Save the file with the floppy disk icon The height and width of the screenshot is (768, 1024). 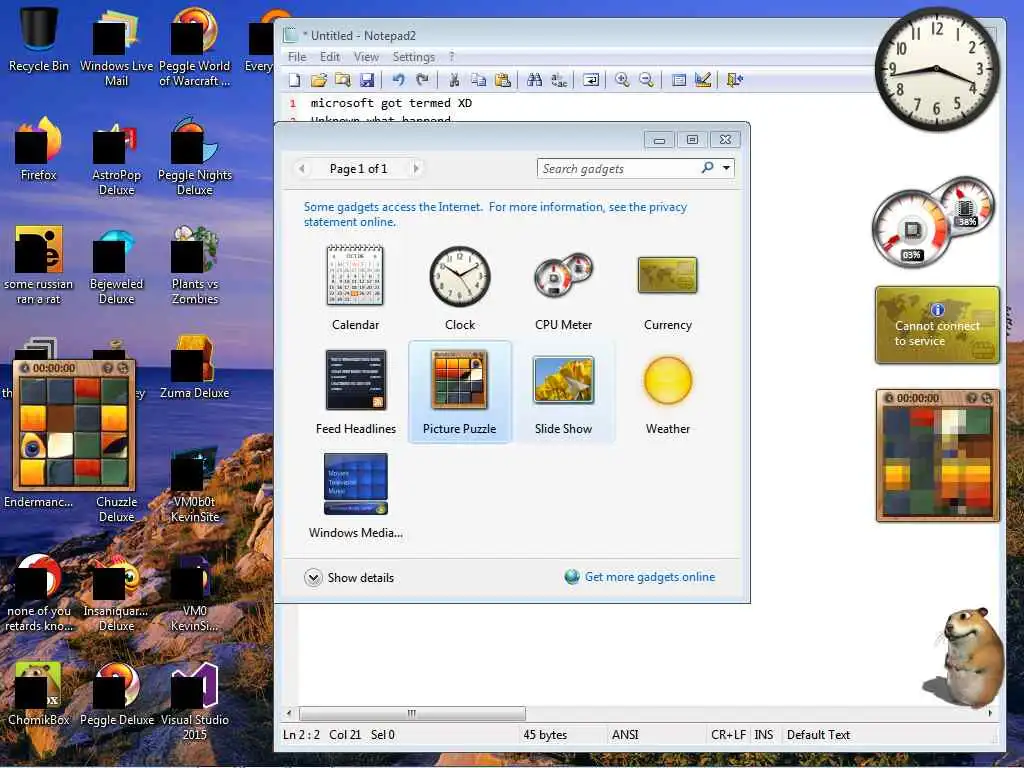367,80
